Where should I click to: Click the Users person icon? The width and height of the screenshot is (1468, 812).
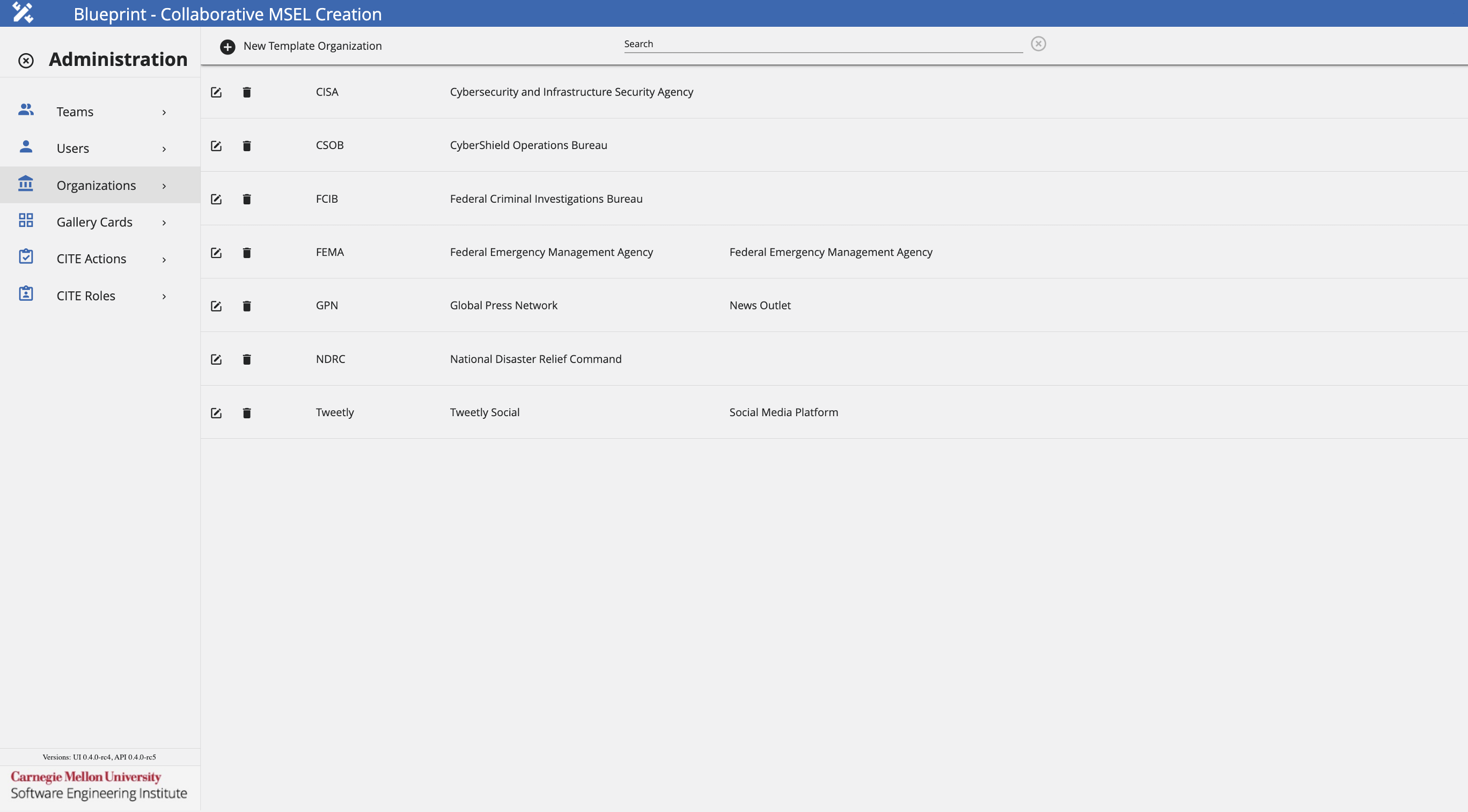[26, 147]
